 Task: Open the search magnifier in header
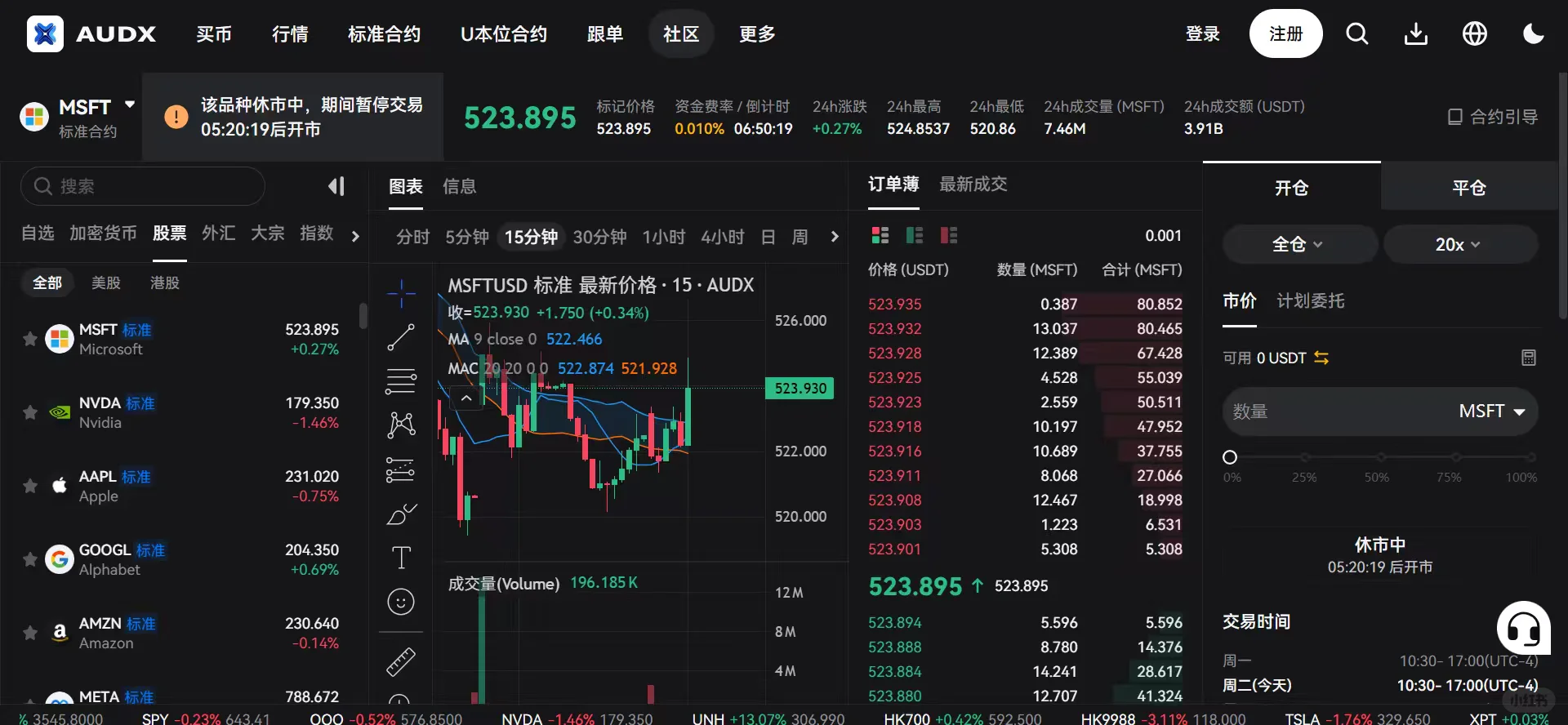[x=1357, y=33]
